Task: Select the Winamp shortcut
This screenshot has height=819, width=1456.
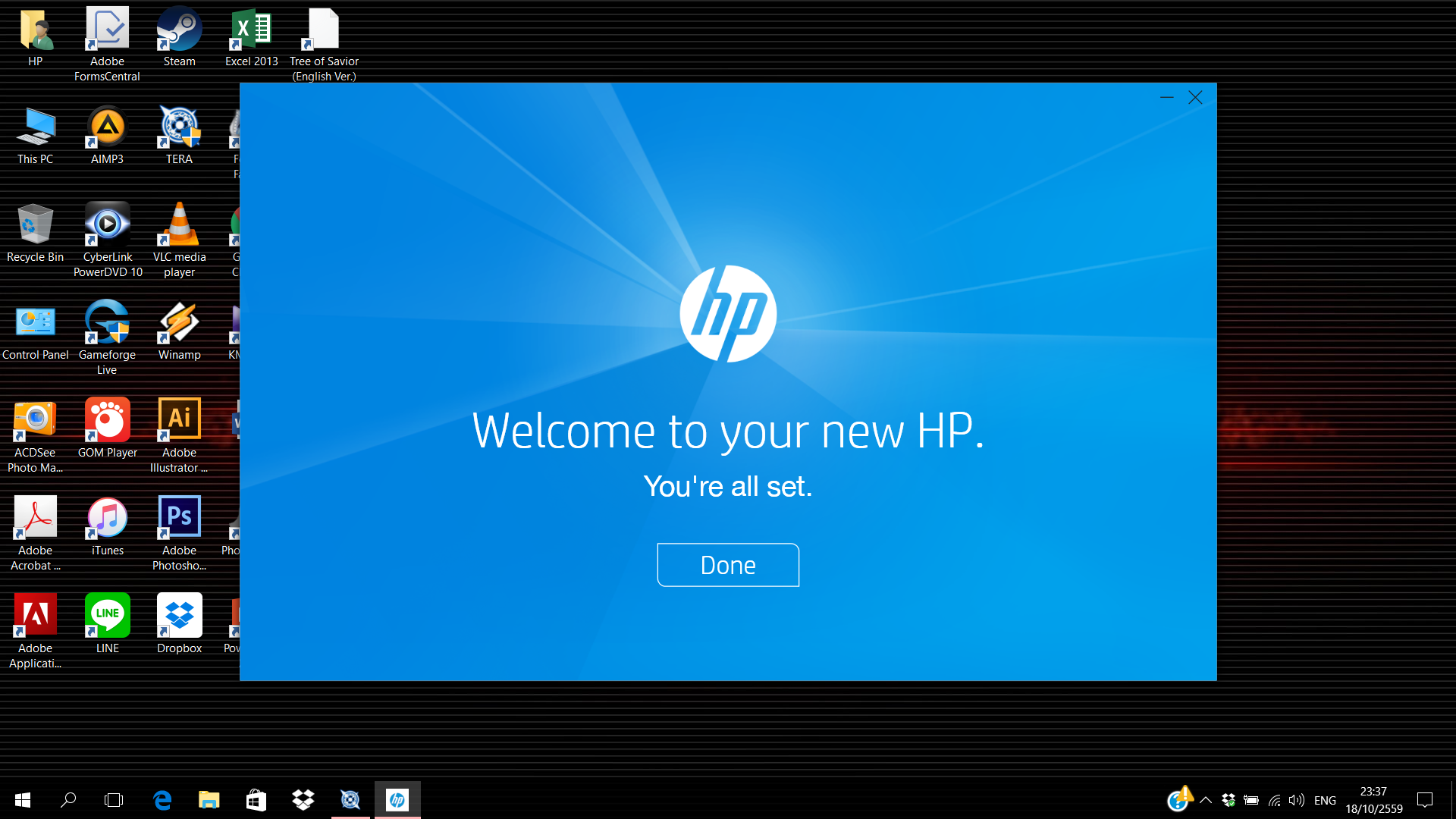Action: [x=179, y=323]
